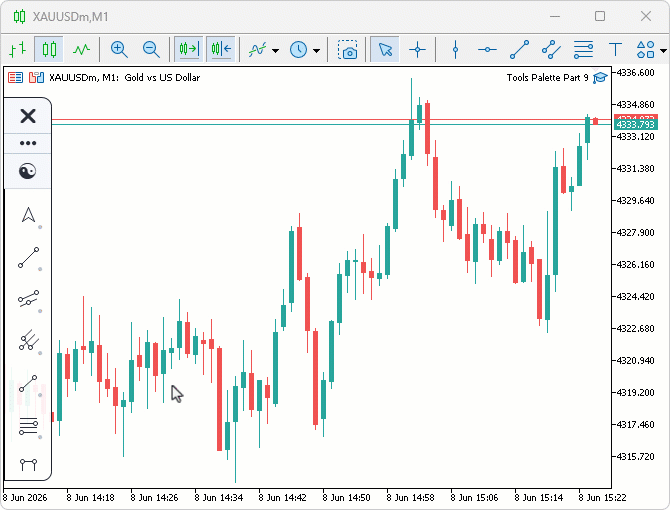Select palette measure bracket tool

click(28, 464)
